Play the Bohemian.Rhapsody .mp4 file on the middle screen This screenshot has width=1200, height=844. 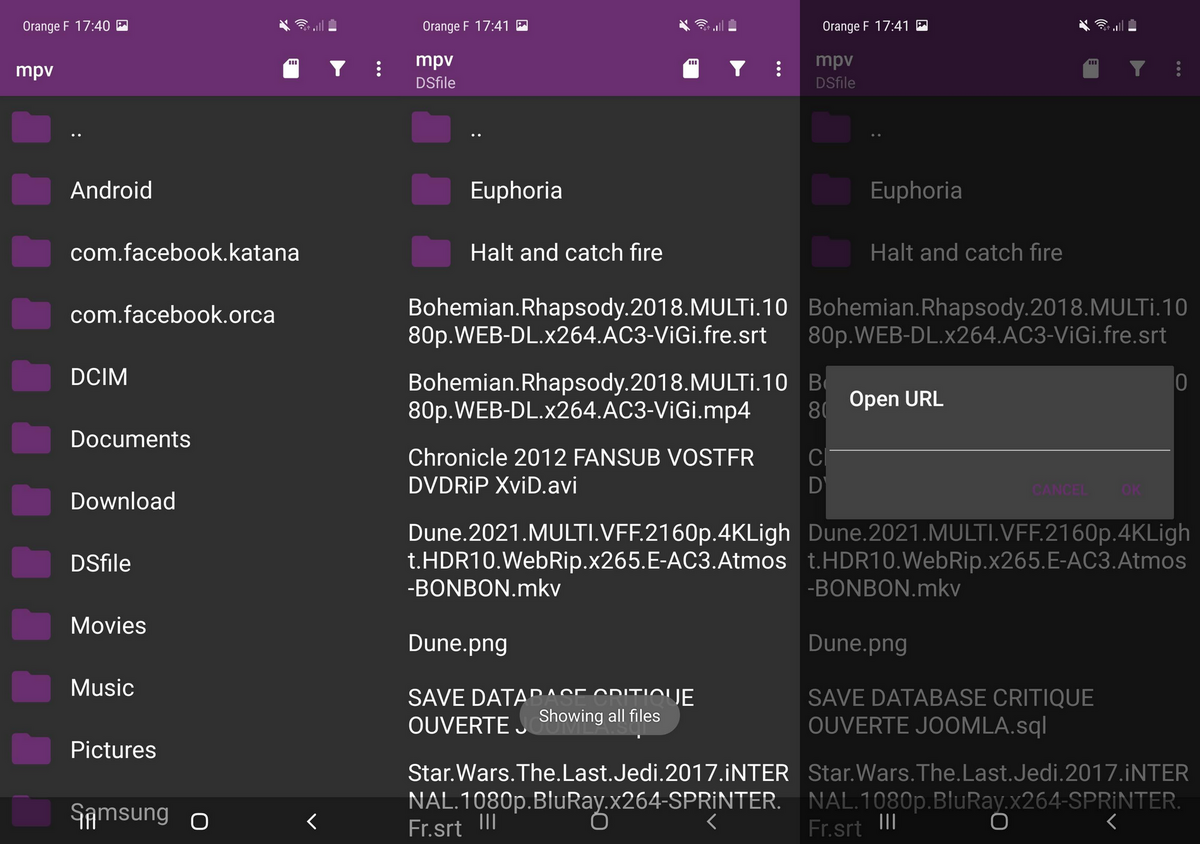[x=600, y=396]
